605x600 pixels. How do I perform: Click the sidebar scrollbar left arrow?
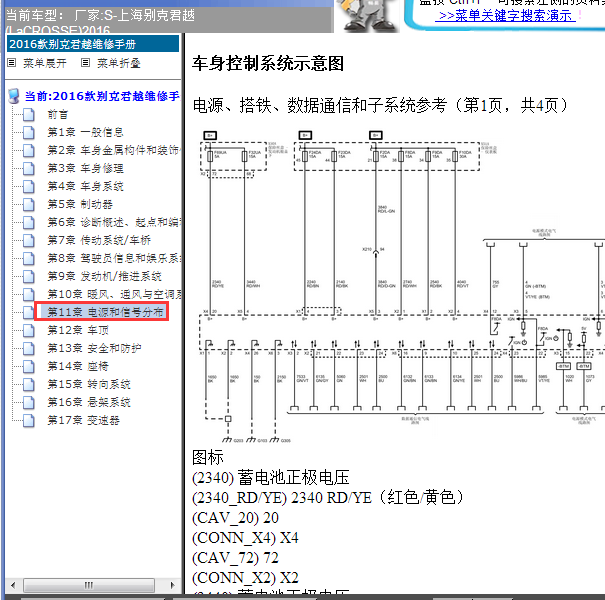click(14, 585)
